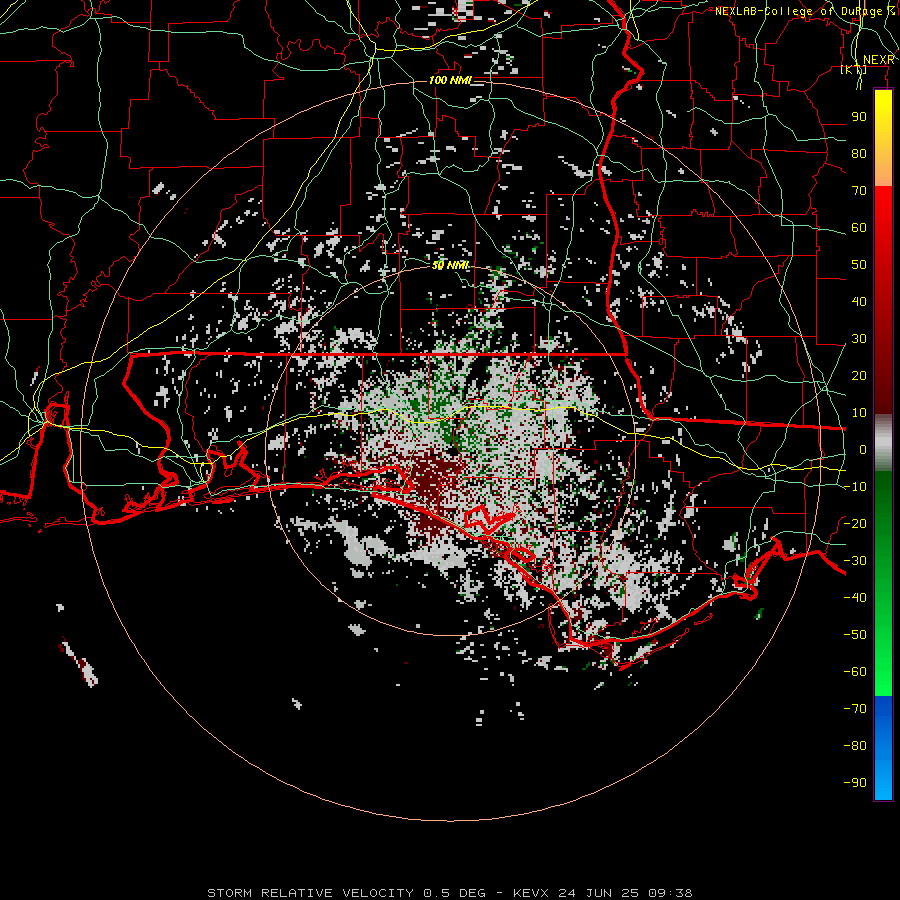Select the KT units label above color bar
Image resolution: width=900 pixels, height=900 pixels.
coord(854,70)
